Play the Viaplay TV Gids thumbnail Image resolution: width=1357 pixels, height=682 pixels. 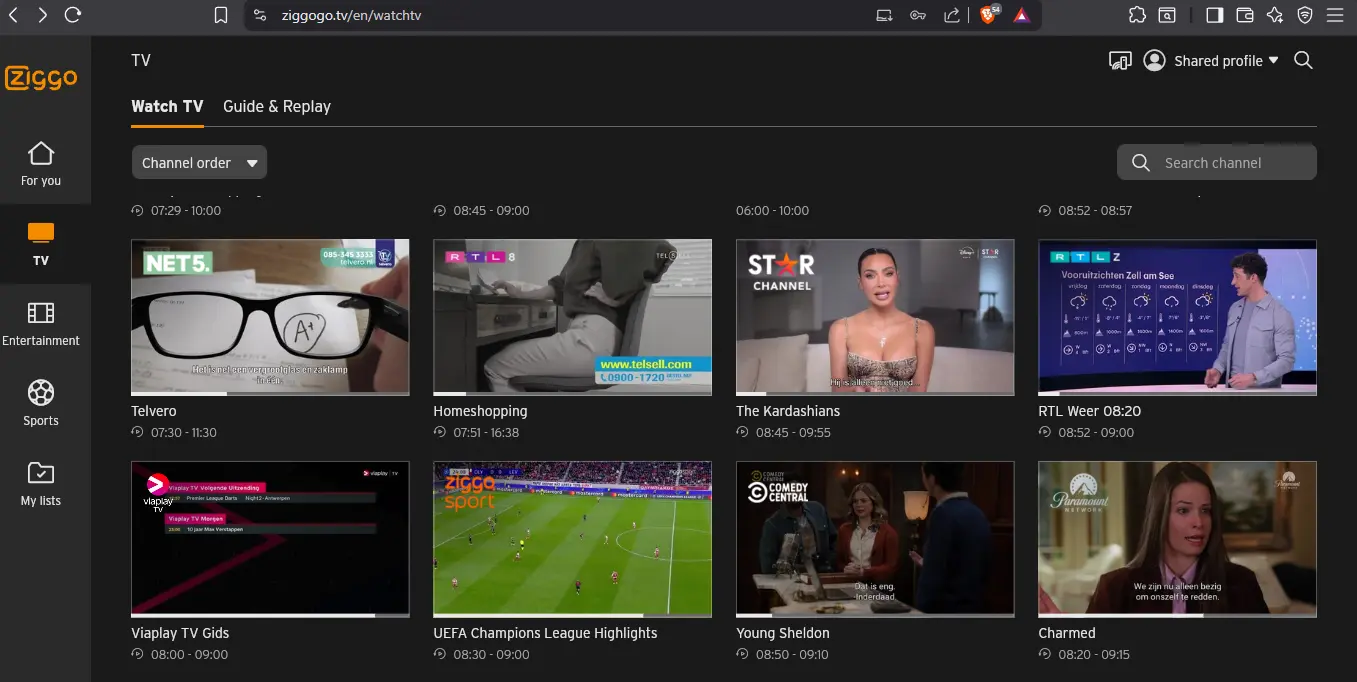[x=270, y=539]
